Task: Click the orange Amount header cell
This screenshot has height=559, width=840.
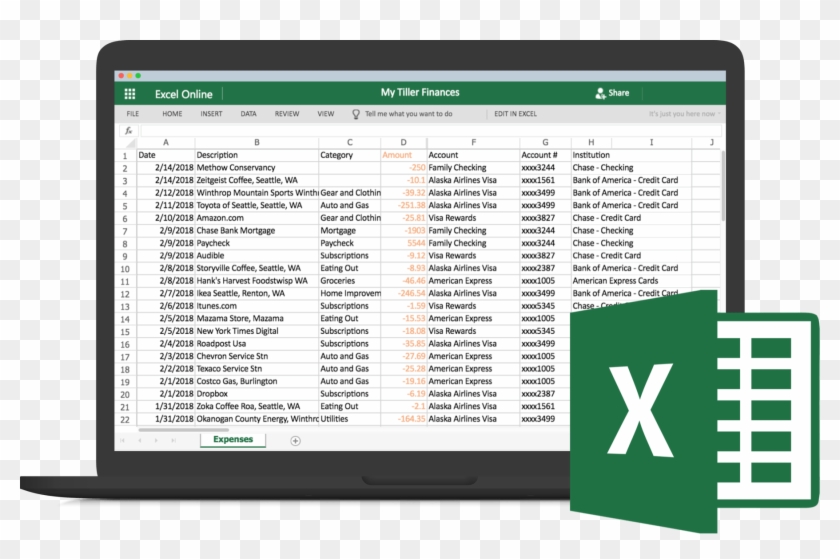Action: 403,155
